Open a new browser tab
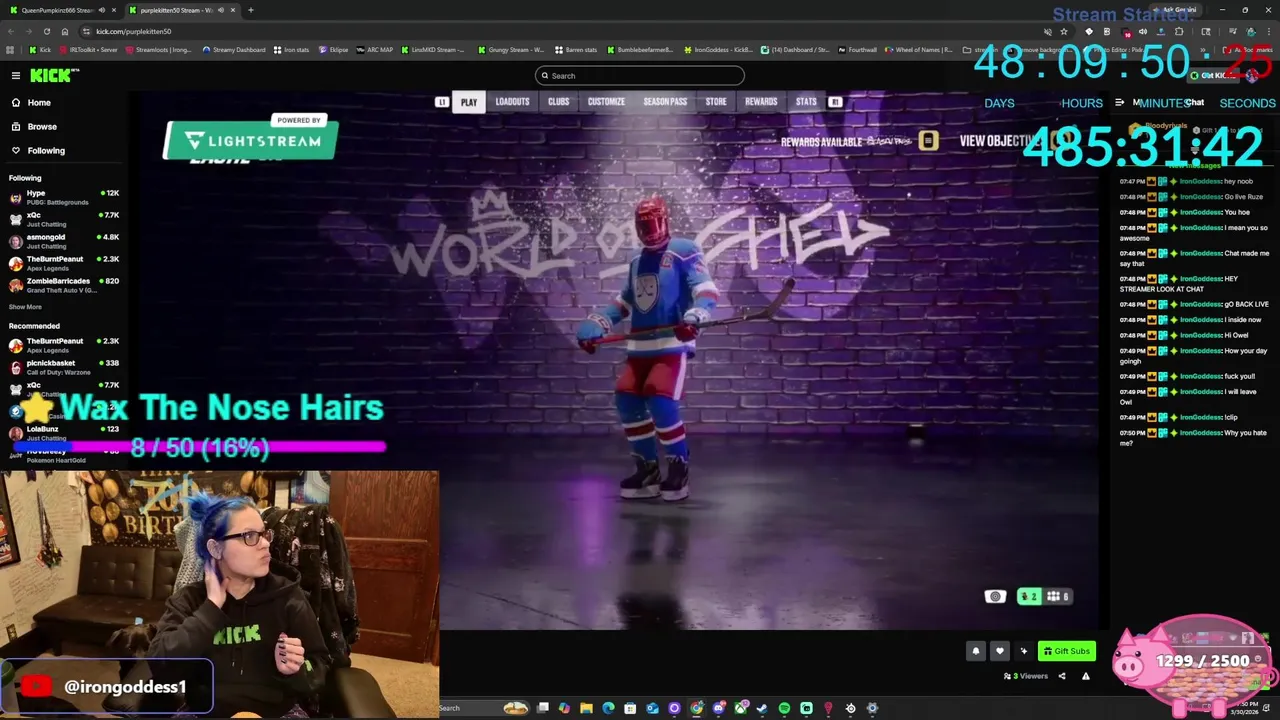 point(250,10)
